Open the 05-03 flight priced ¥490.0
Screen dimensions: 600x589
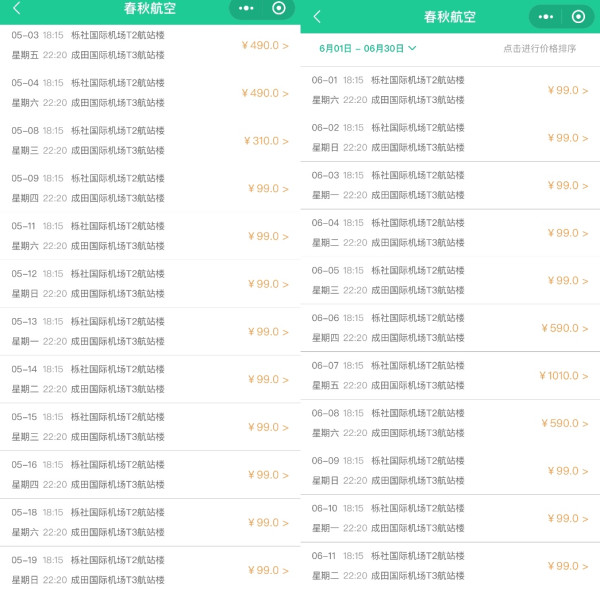pyautogui.click(x=150, y=45)
